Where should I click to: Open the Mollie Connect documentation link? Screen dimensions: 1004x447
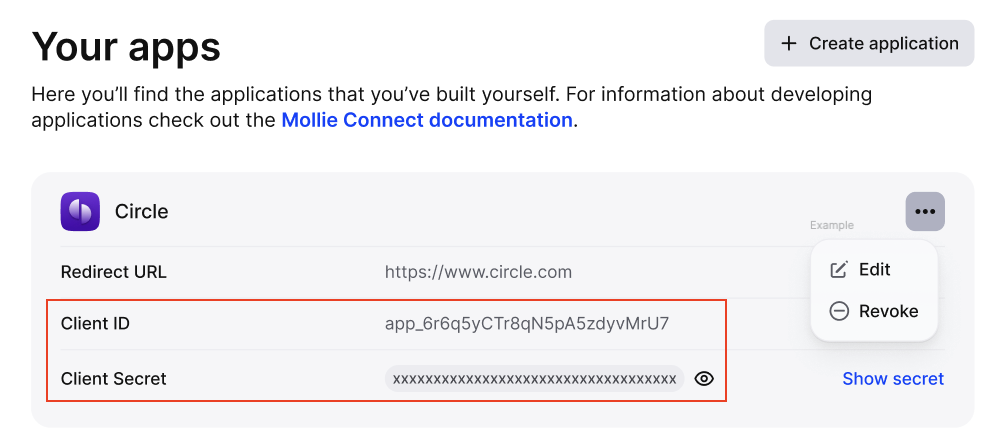point(426,120)
